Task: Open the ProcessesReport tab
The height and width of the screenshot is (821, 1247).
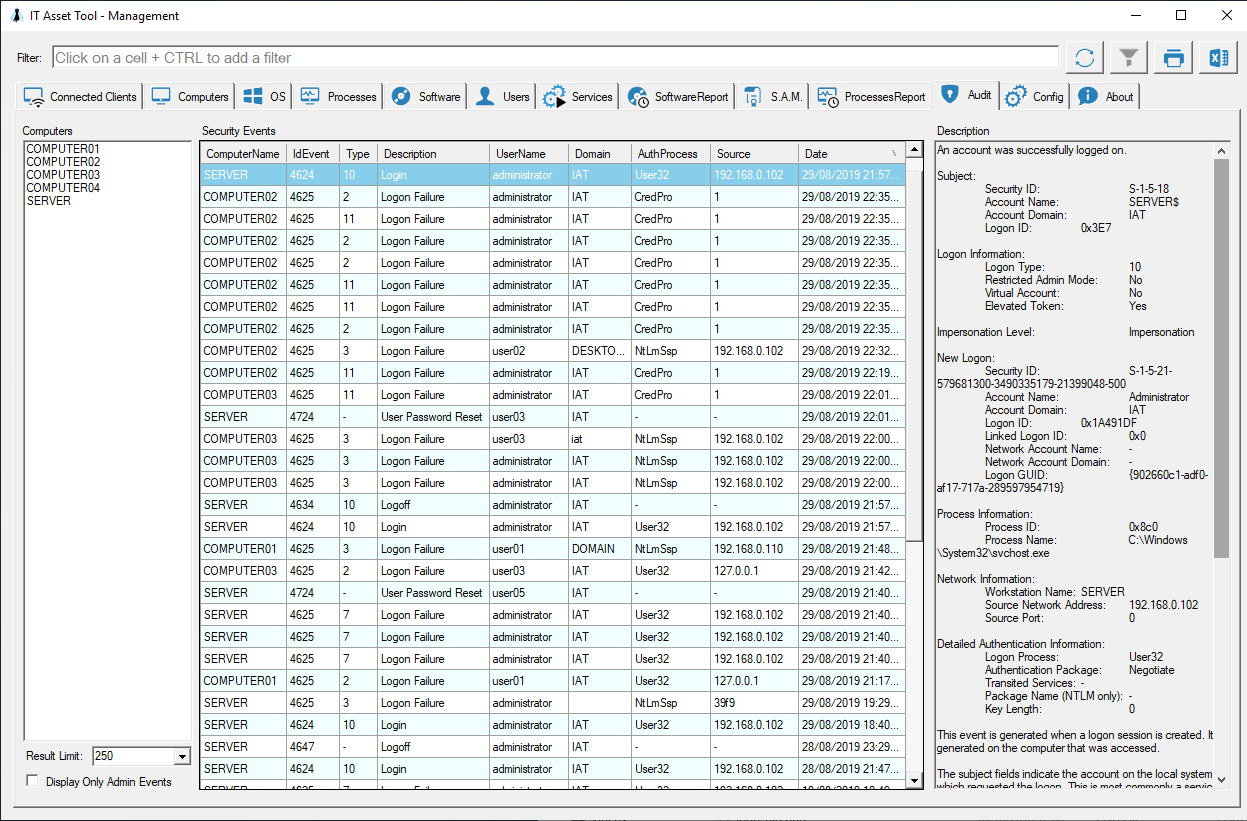Action: tap(871, 97)
